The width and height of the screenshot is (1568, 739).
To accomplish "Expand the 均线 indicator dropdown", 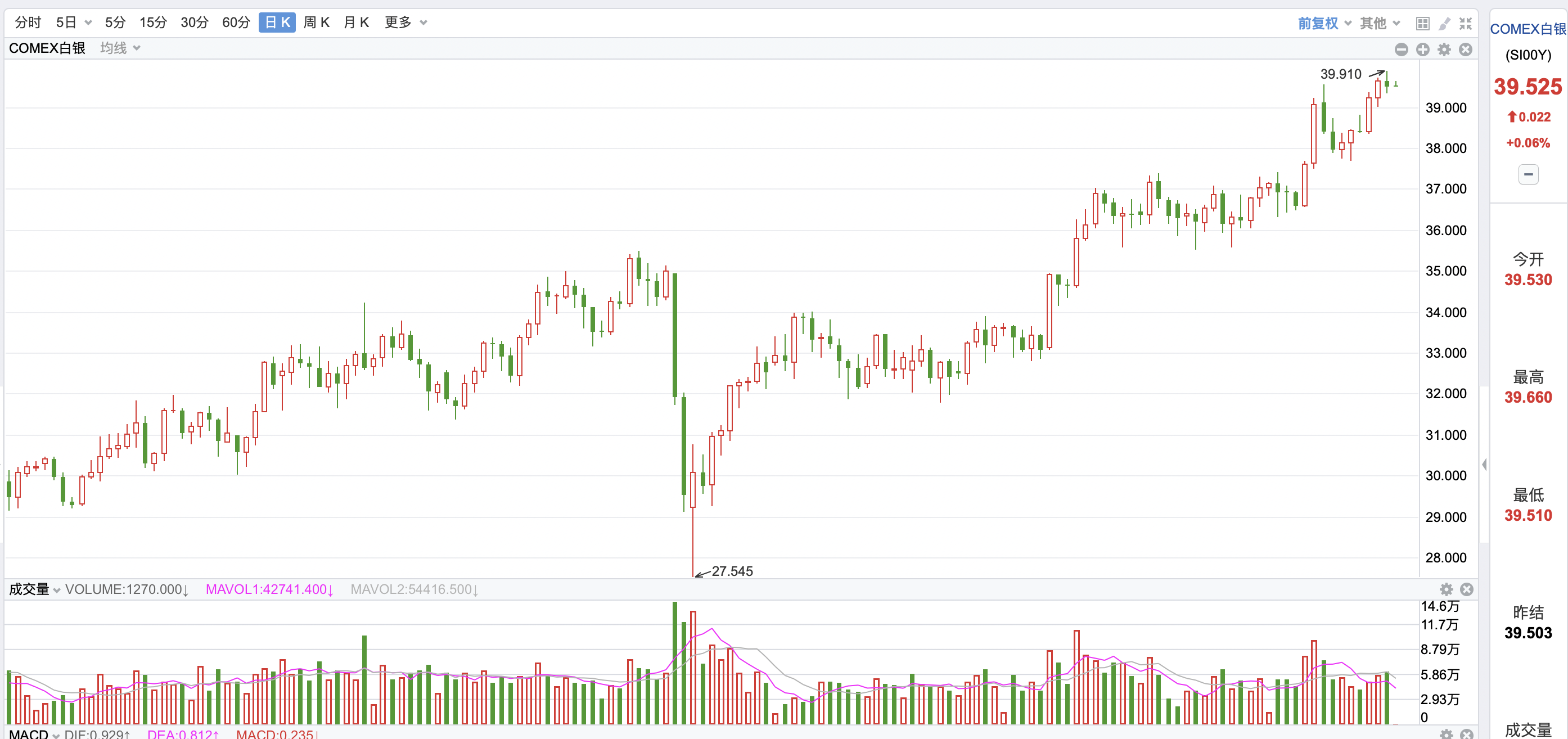I will click(x=120, y=48).
